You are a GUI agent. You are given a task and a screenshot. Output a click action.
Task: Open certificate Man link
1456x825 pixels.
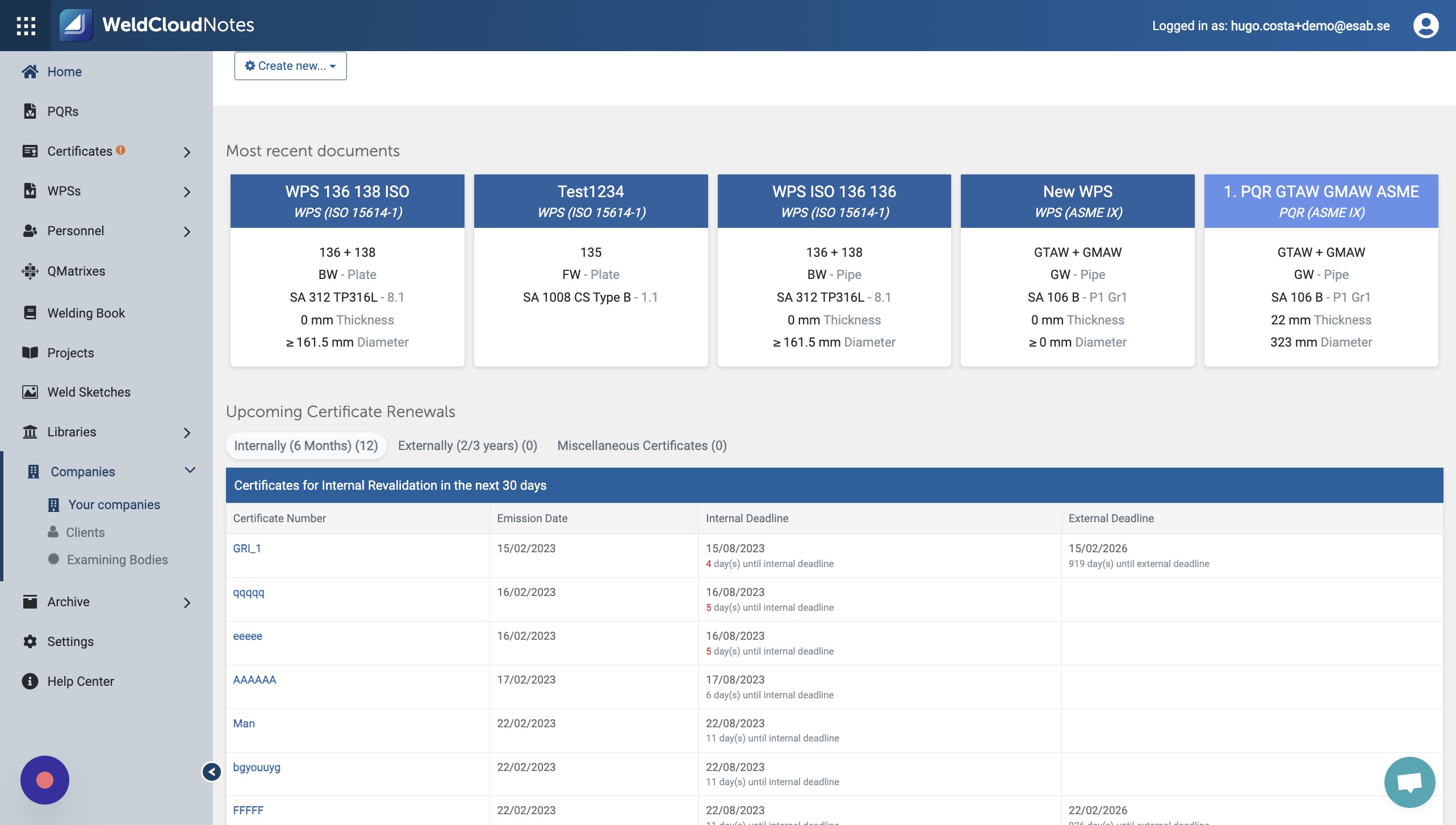(244, 723)
